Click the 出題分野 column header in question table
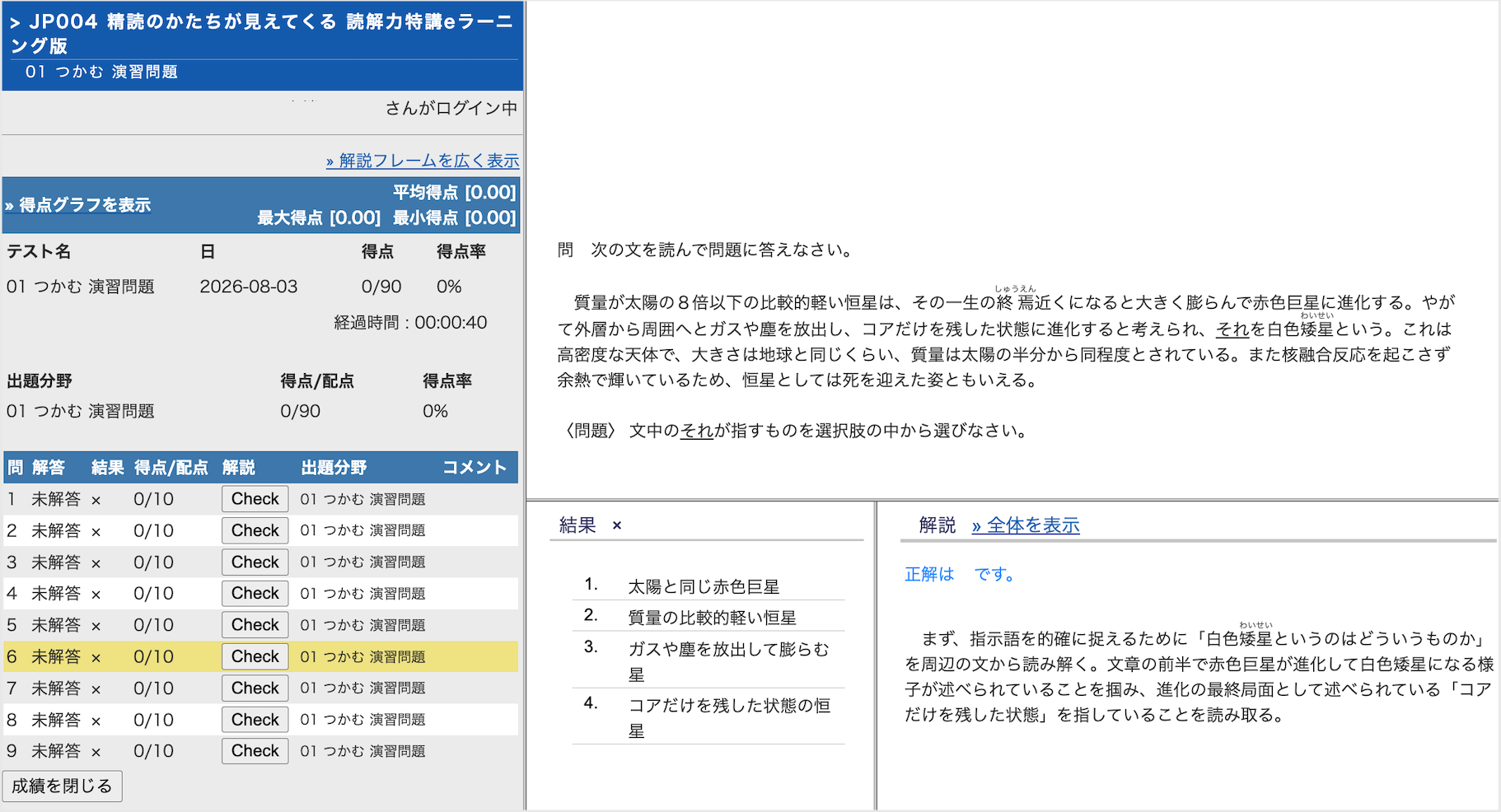The image size is (1501, 812). (x=334, y=468)
